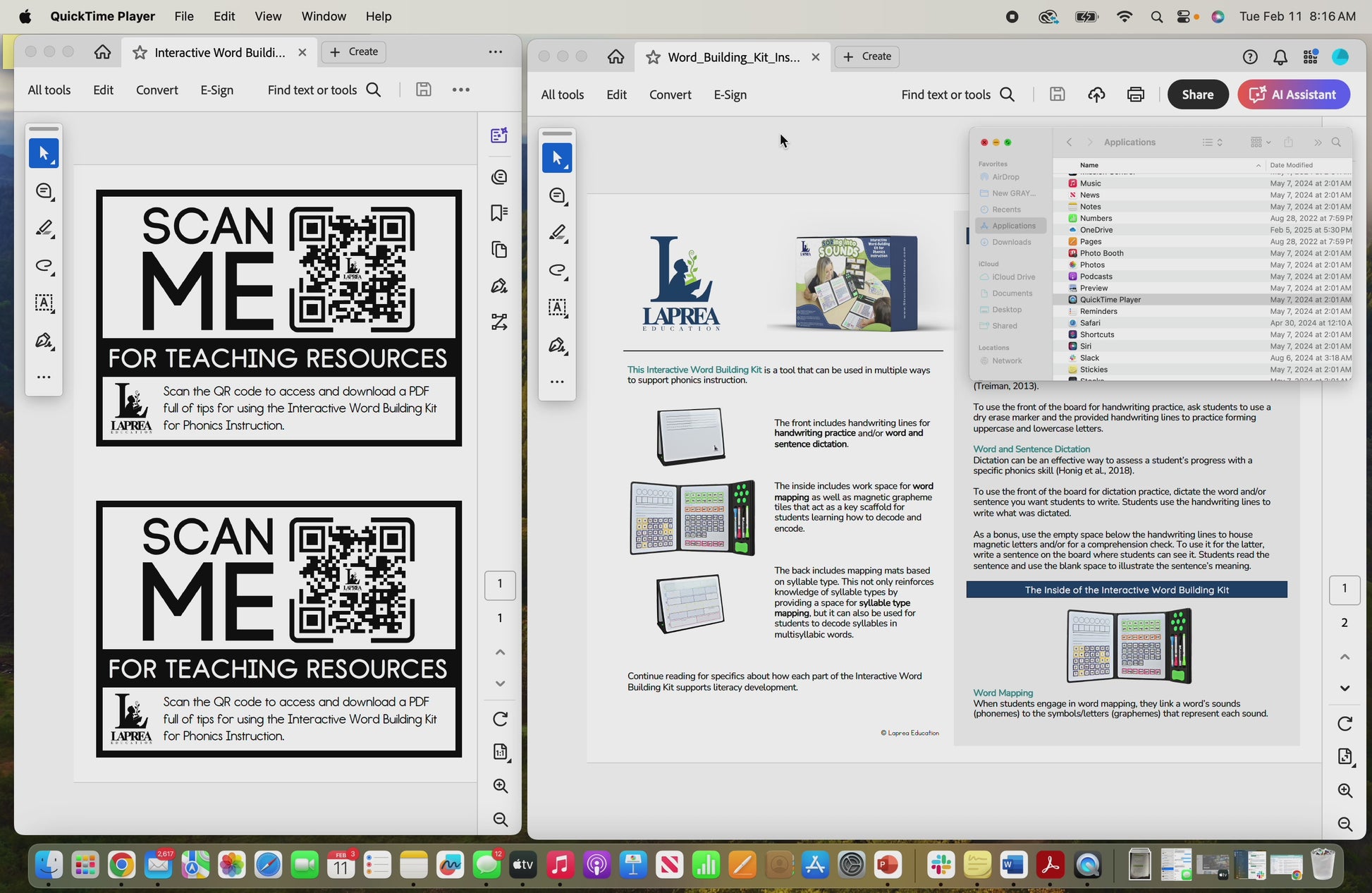This screenshot has width=1372, height=893.
Task: Open the AI Assistant button
Action: point(1294,95)
